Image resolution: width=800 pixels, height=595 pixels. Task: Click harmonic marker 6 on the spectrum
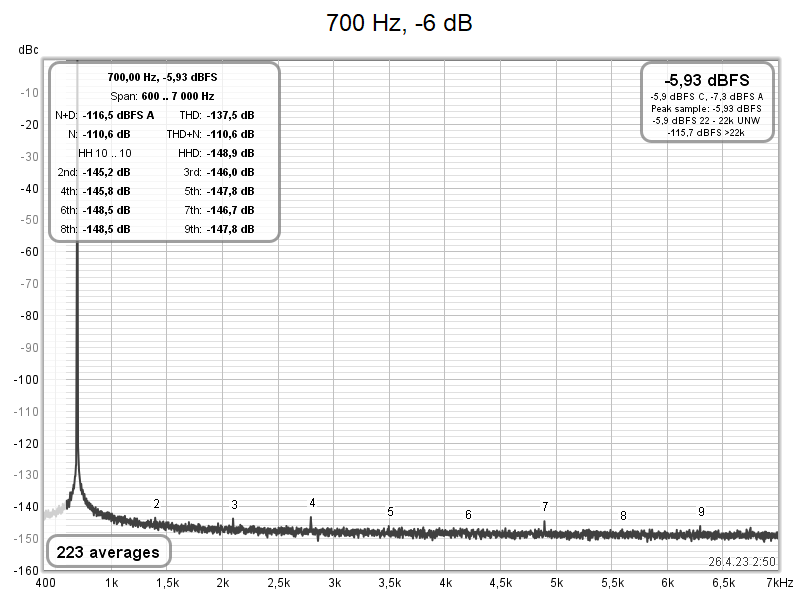pos(468,515)
